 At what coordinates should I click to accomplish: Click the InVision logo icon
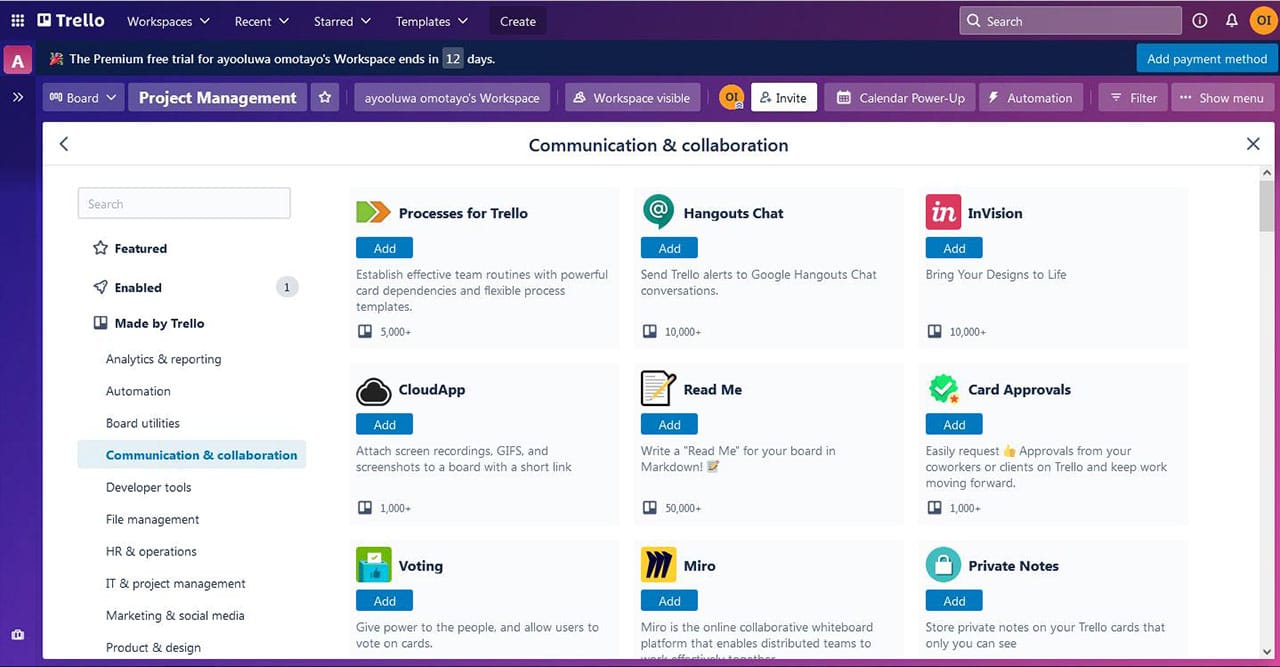pyautogui.click(x=943, y=212)
